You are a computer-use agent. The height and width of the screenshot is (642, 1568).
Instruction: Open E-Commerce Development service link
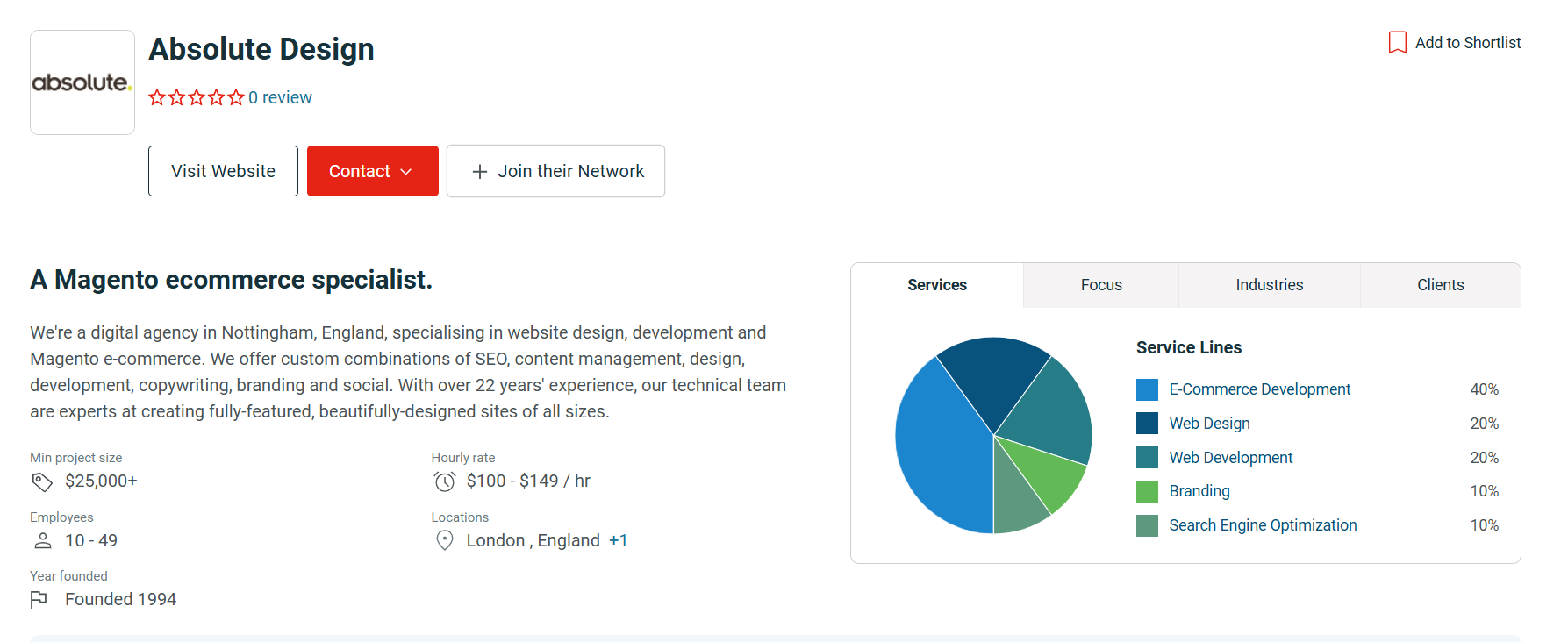pos(1260,389)
